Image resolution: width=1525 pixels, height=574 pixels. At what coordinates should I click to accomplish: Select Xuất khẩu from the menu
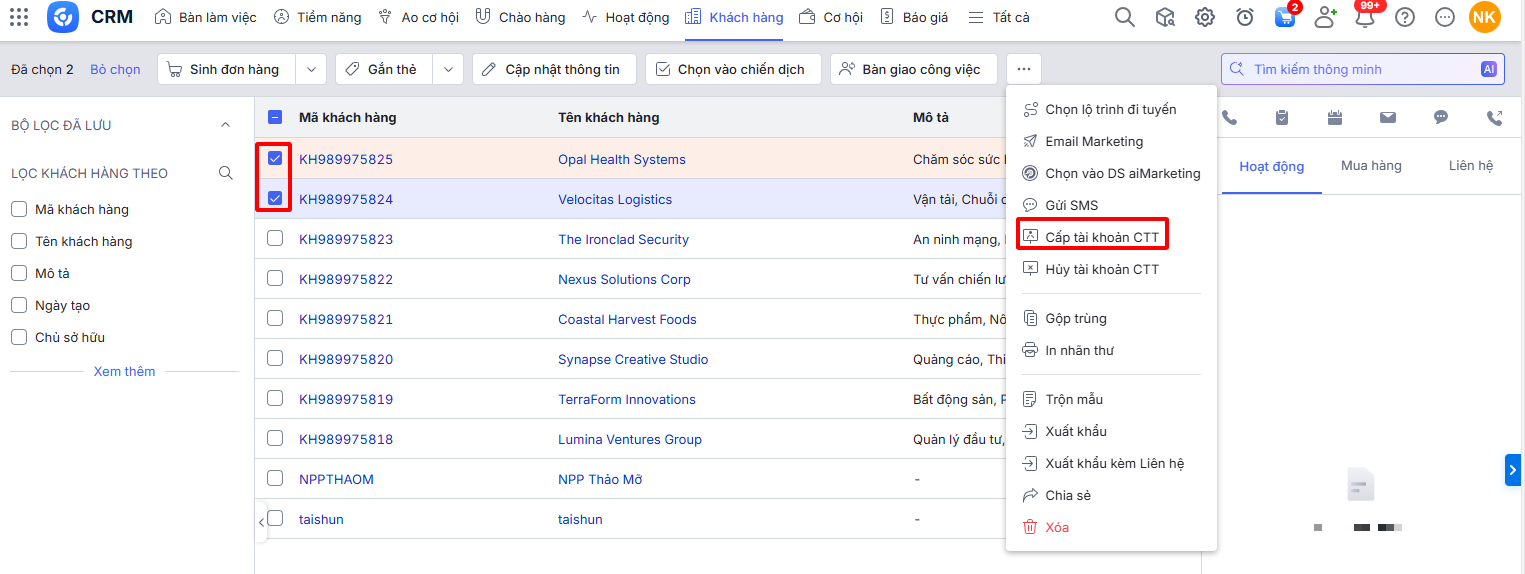coord(1075,431)
